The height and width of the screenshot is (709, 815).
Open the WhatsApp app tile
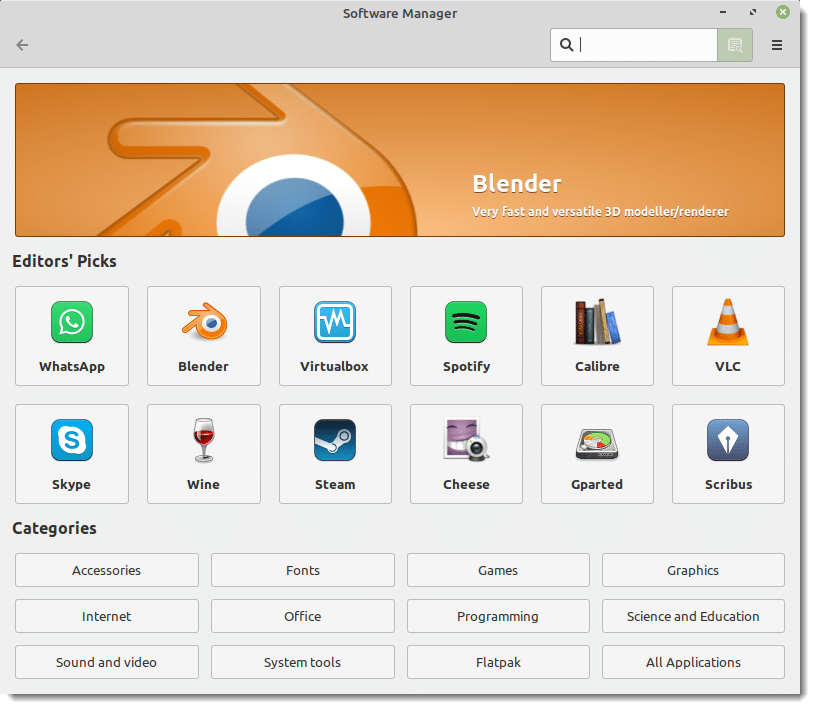[x=72, y=338]
